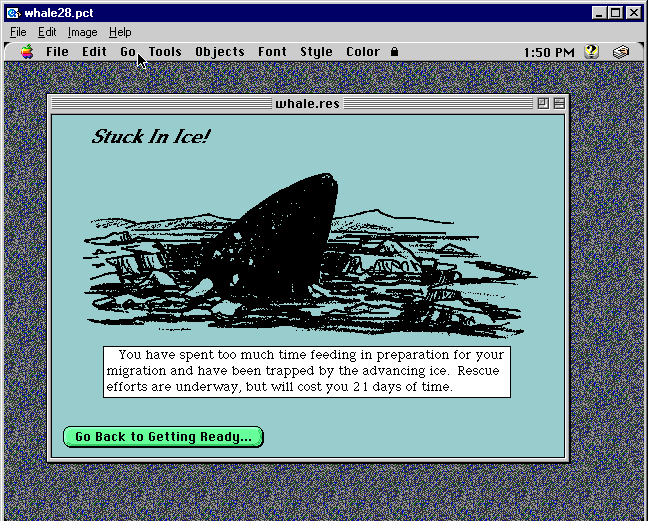Open the Help balloon question-mark icon
The width and height of the screenshot is (648, 521).
click(x=591, y=52)
